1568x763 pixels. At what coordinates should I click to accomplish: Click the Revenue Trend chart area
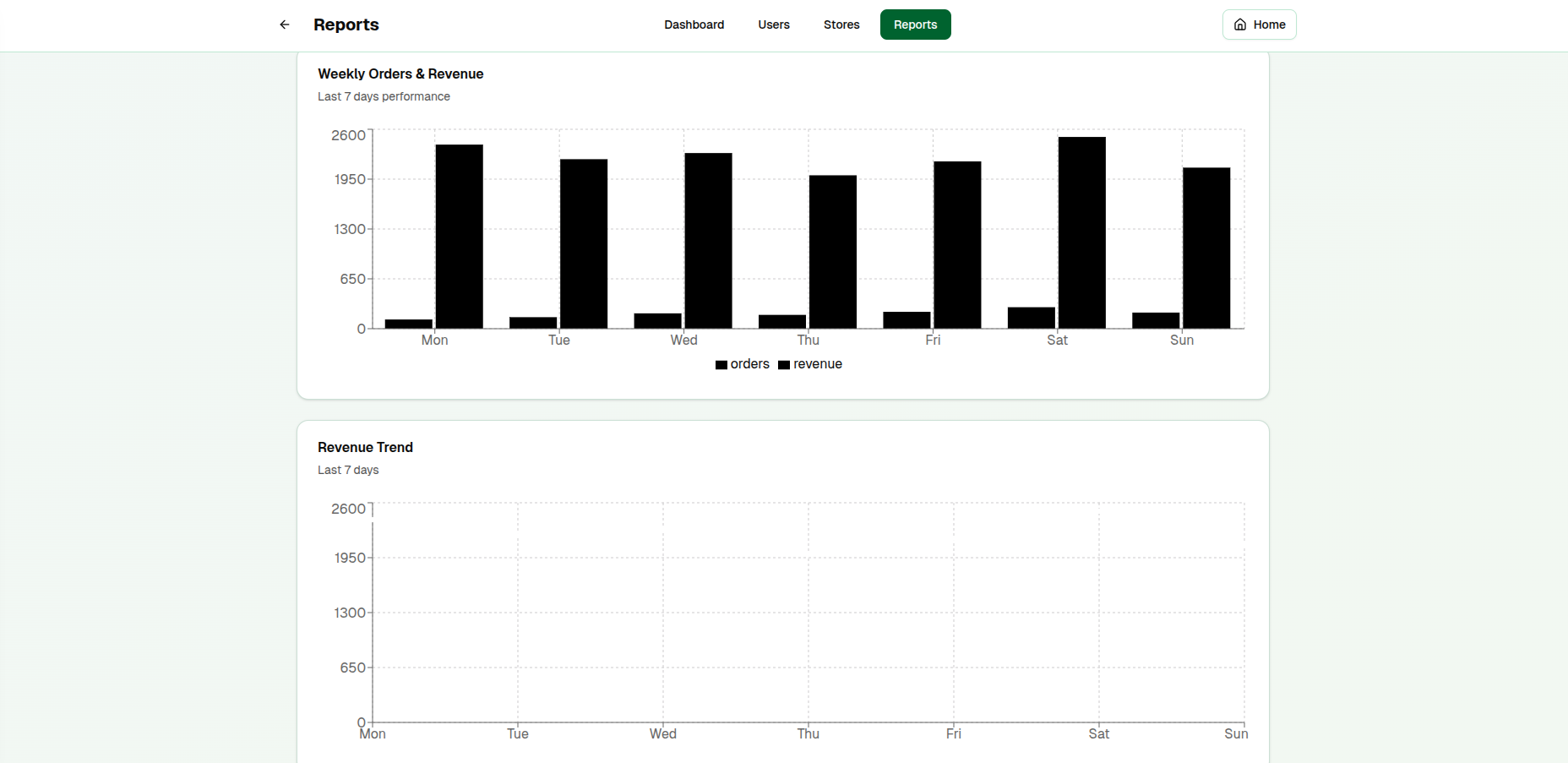tap(803, 617)
